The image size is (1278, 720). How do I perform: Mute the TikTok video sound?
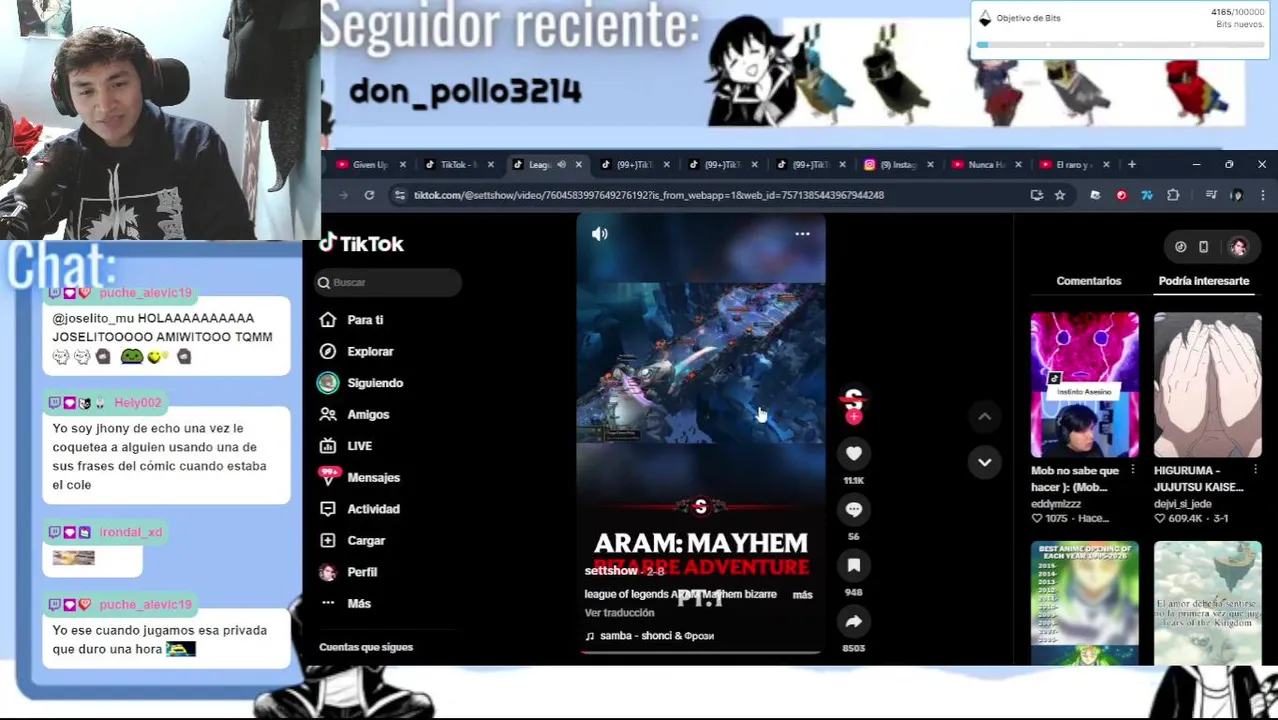[x=600, y=234]
